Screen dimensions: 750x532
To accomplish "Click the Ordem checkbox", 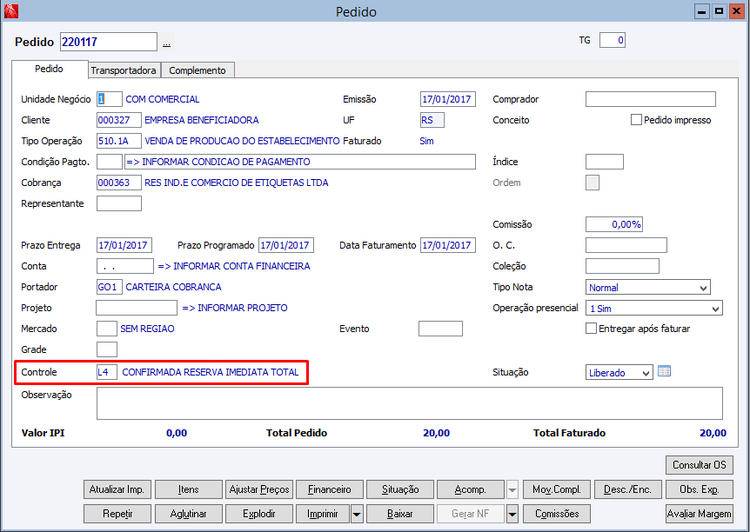I will click(x=592, y=182).
